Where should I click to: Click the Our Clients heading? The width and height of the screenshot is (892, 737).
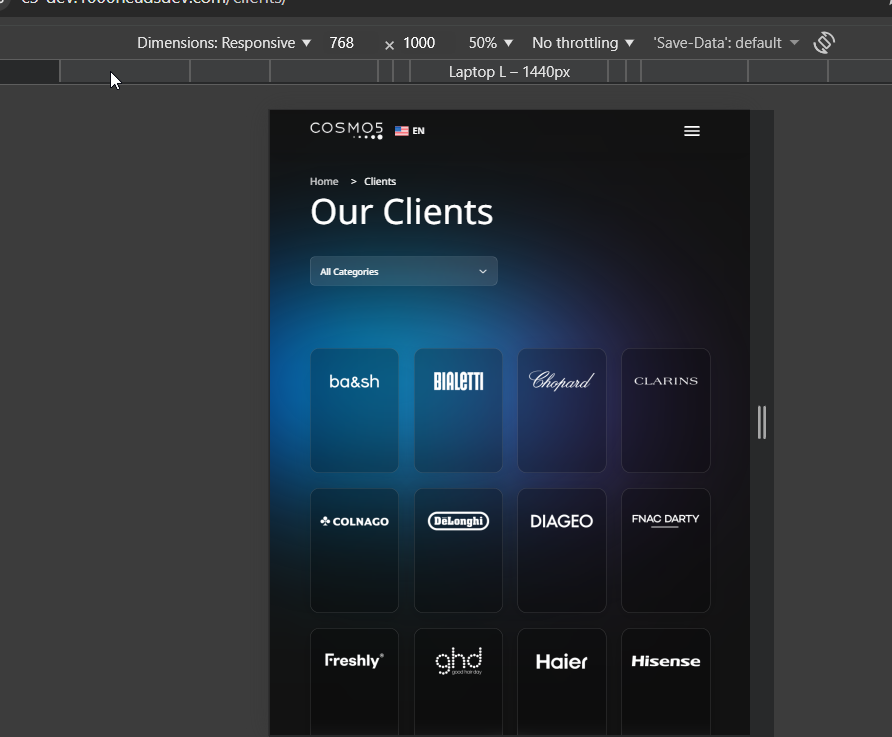click(x=402, y=212)
